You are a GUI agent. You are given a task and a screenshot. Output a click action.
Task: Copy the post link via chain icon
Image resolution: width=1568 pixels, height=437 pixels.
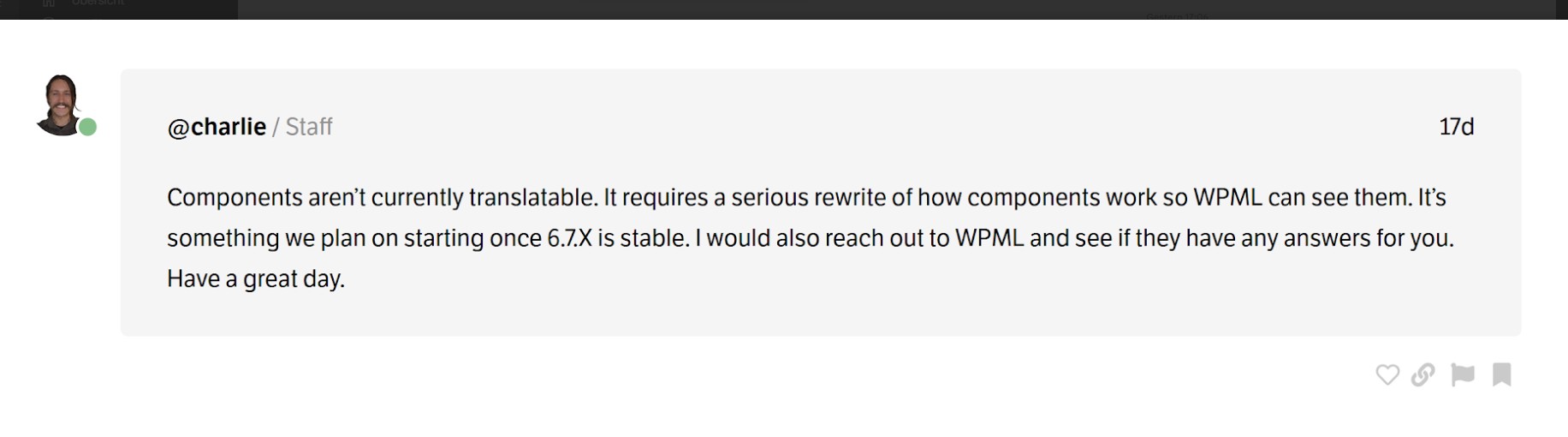(1423, 374)
